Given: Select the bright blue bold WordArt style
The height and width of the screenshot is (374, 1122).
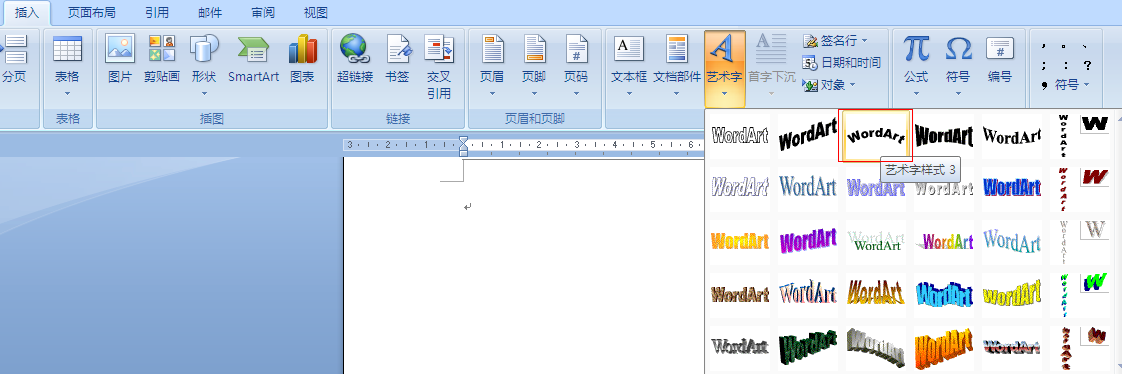Looking at the screenshot, I should (x=1011, y=188).
